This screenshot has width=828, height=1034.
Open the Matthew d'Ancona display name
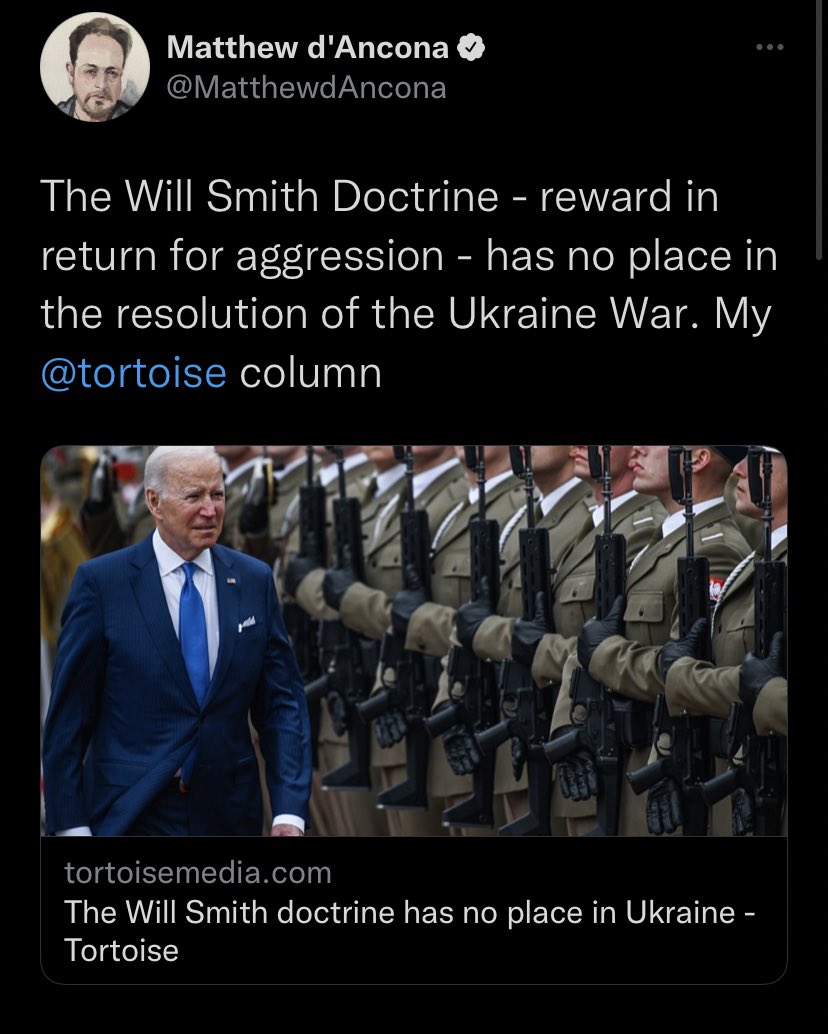coord(307,47)
